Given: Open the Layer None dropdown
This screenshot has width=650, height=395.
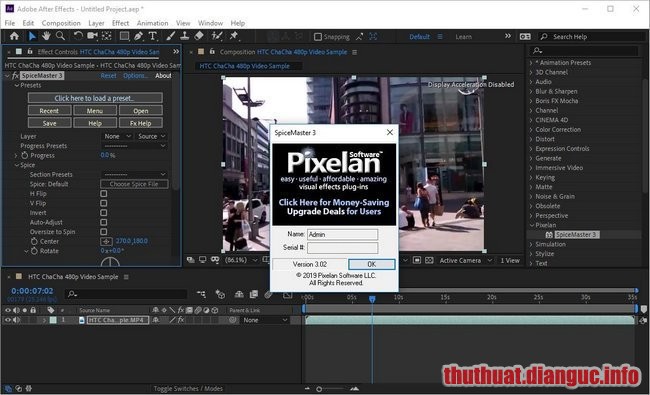Looking at the screenshot, I should pyautogui.click(x=117, y=136).
